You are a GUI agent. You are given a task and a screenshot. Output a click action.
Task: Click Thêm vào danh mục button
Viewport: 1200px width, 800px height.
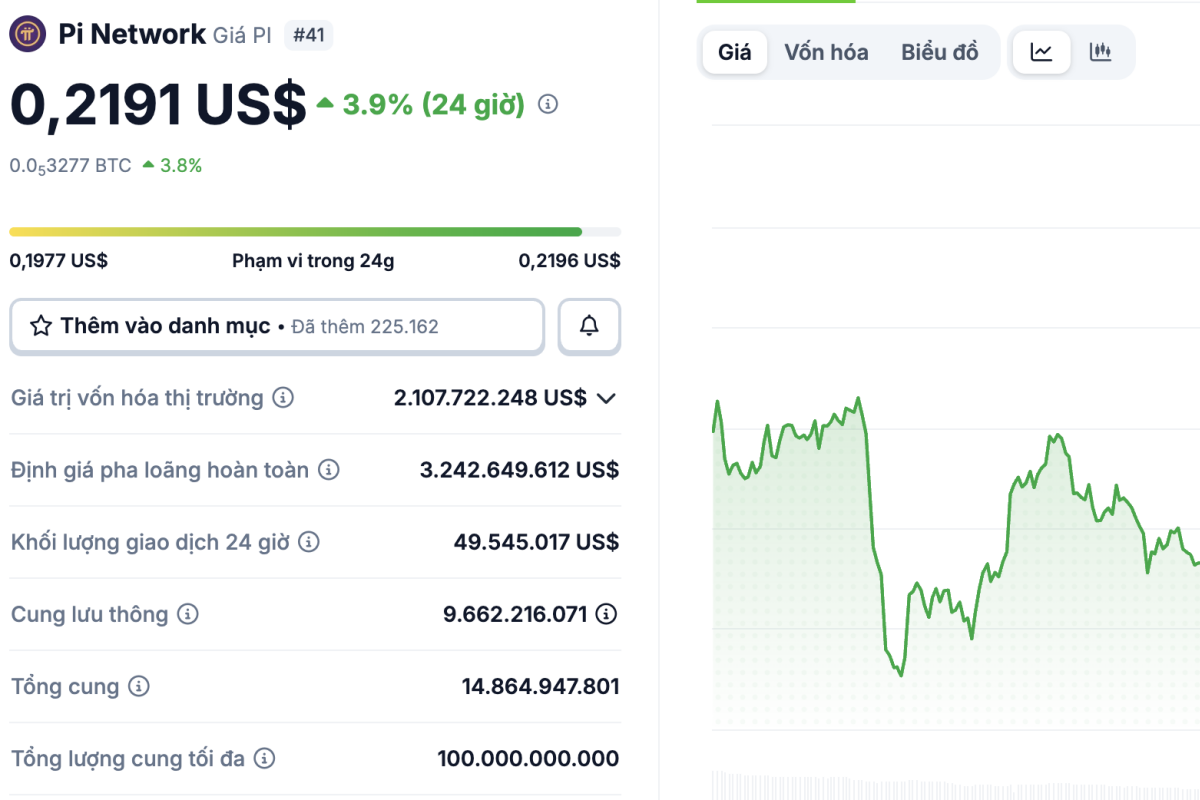click(x=276, y=326)
